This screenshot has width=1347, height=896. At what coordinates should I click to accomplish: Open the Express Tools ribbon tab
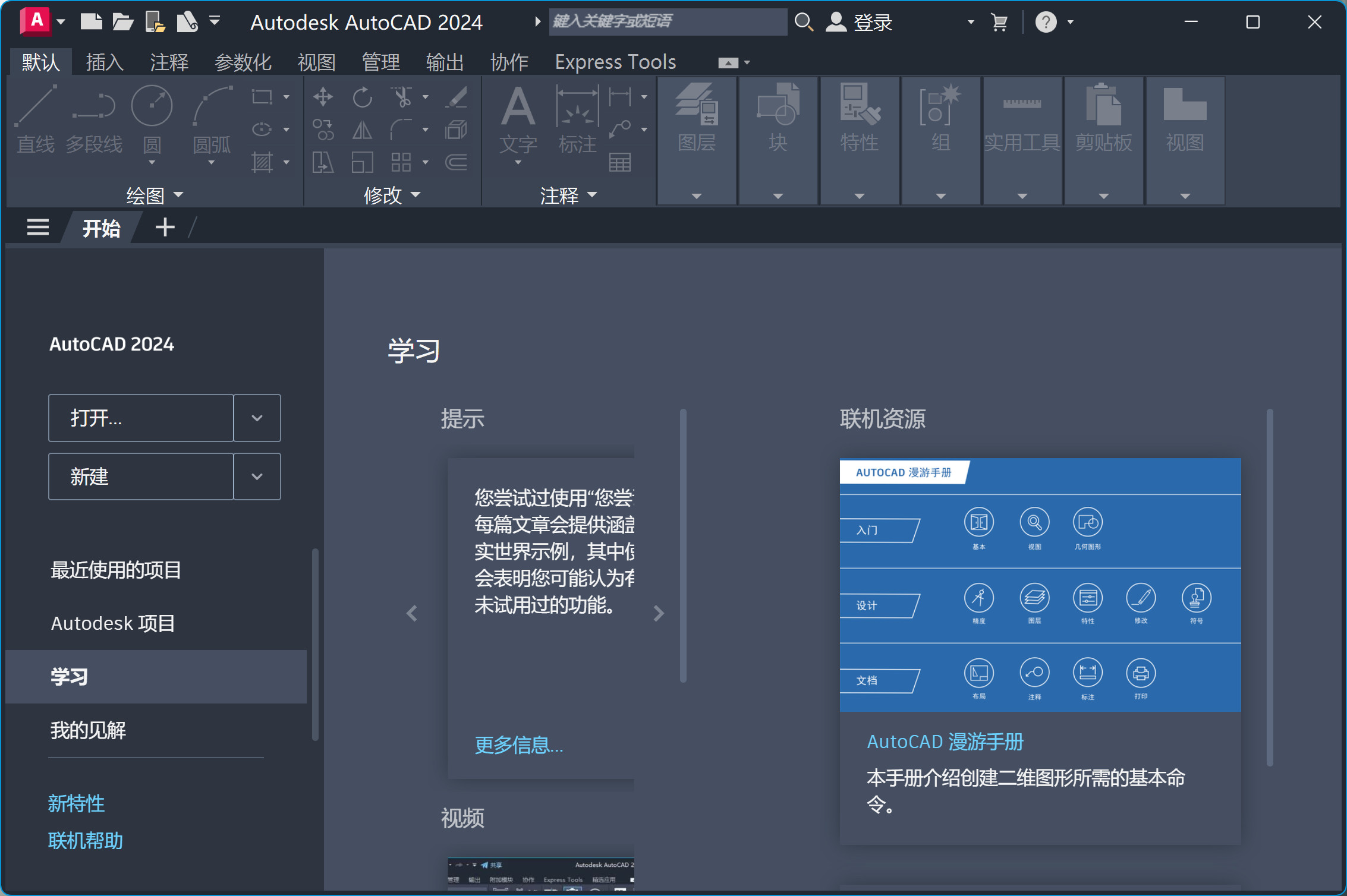(x=615, y=62)
